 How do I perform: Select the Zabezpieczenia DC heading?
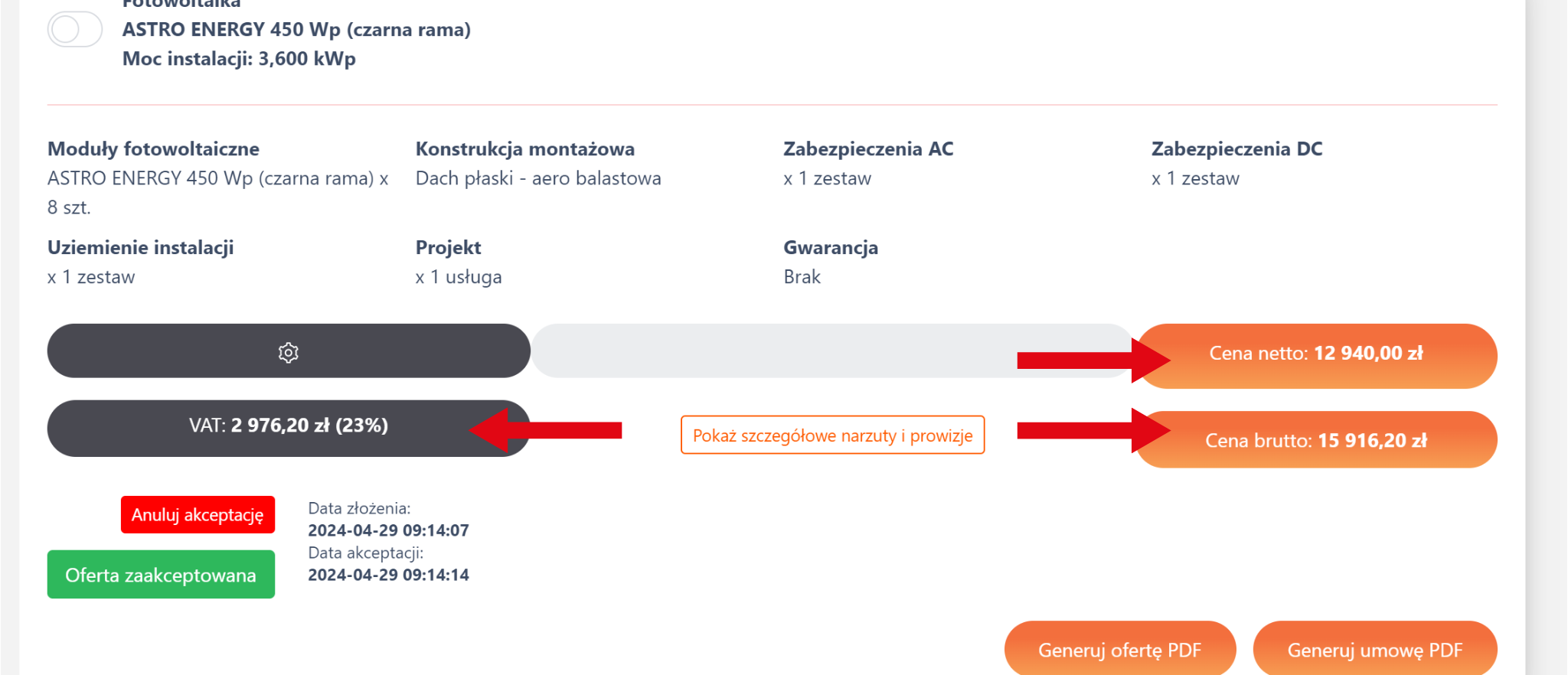click(1236, 148)
